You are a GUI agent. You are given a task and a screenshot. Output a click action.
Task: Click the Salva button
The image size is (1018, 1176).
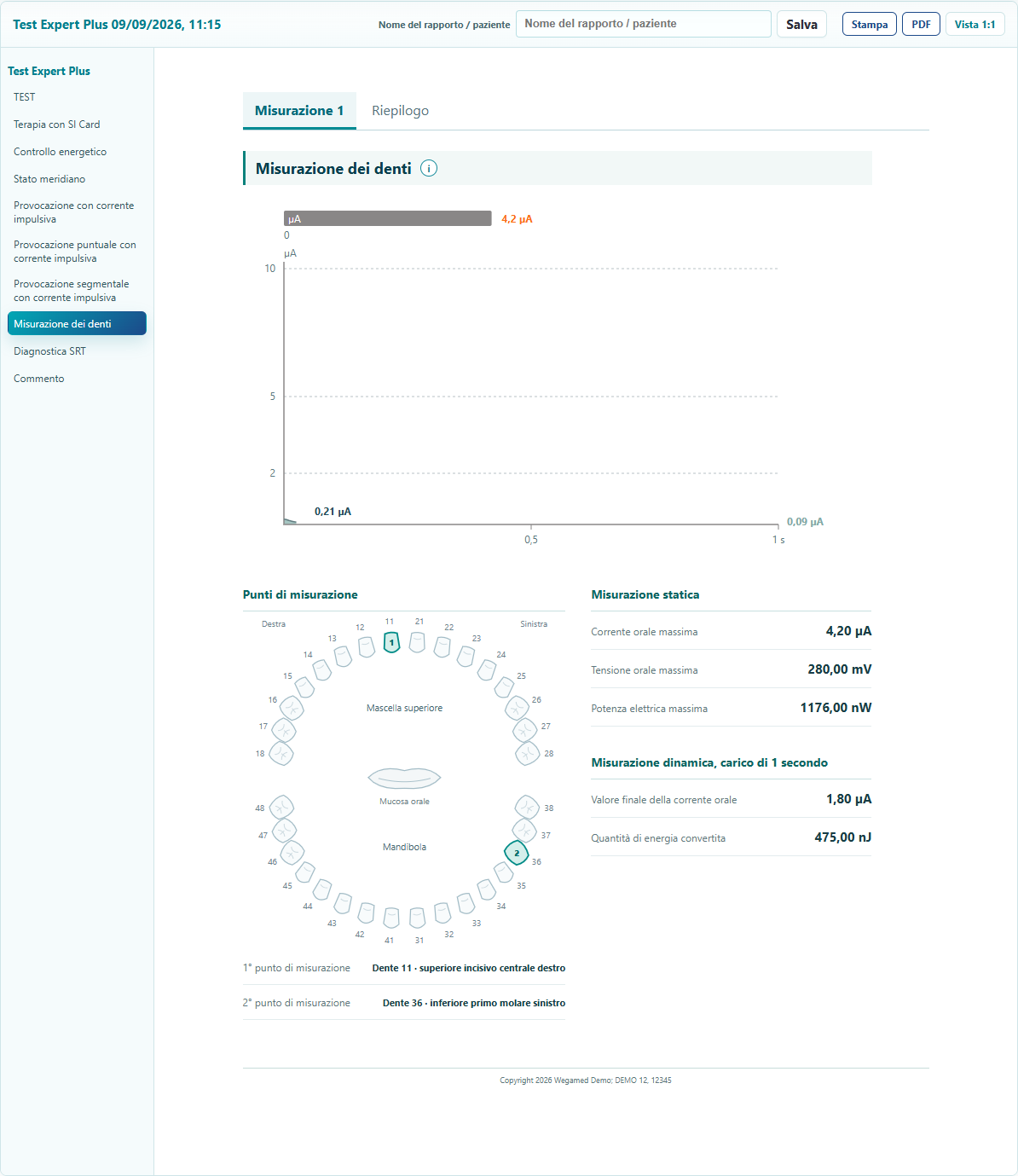click(x=801, y=24)
